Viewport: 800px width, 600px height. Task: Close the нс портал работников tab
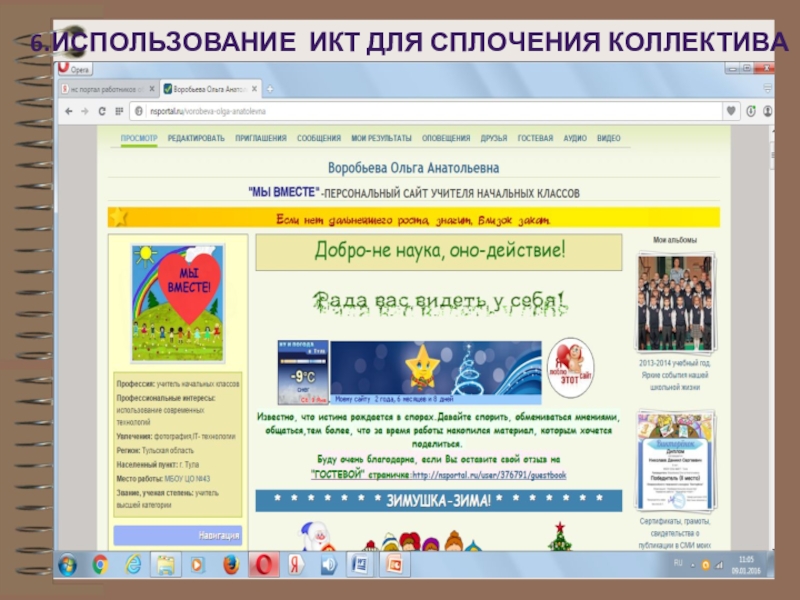click(x=152, y=89)
